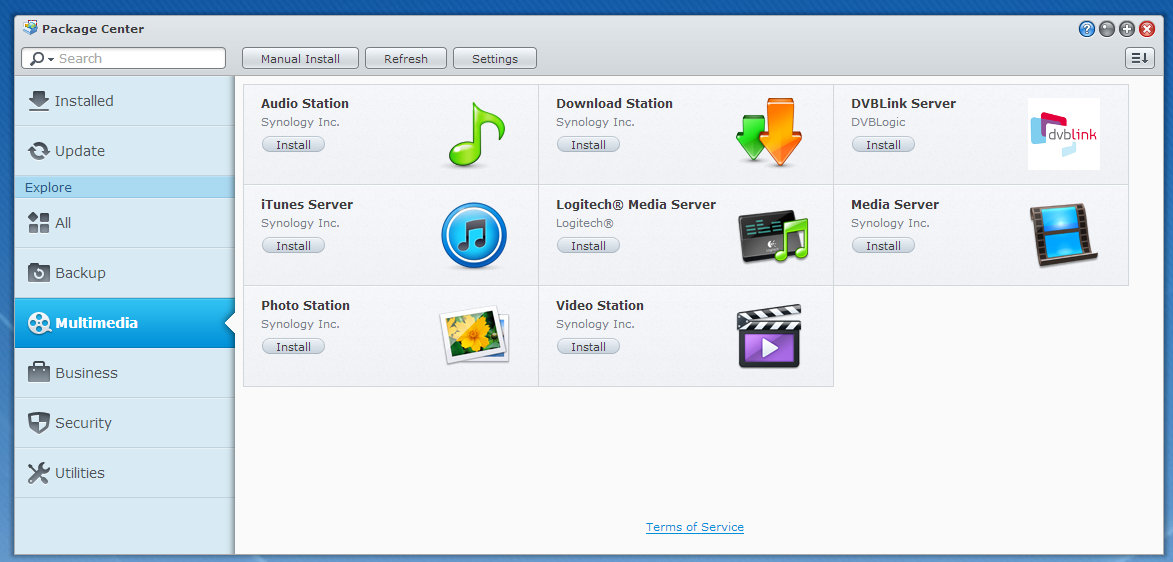Open the search magnifier dropdown arrow
Image resolution: width=1173 pixels, height=562 pixels.
click(51, 59)
